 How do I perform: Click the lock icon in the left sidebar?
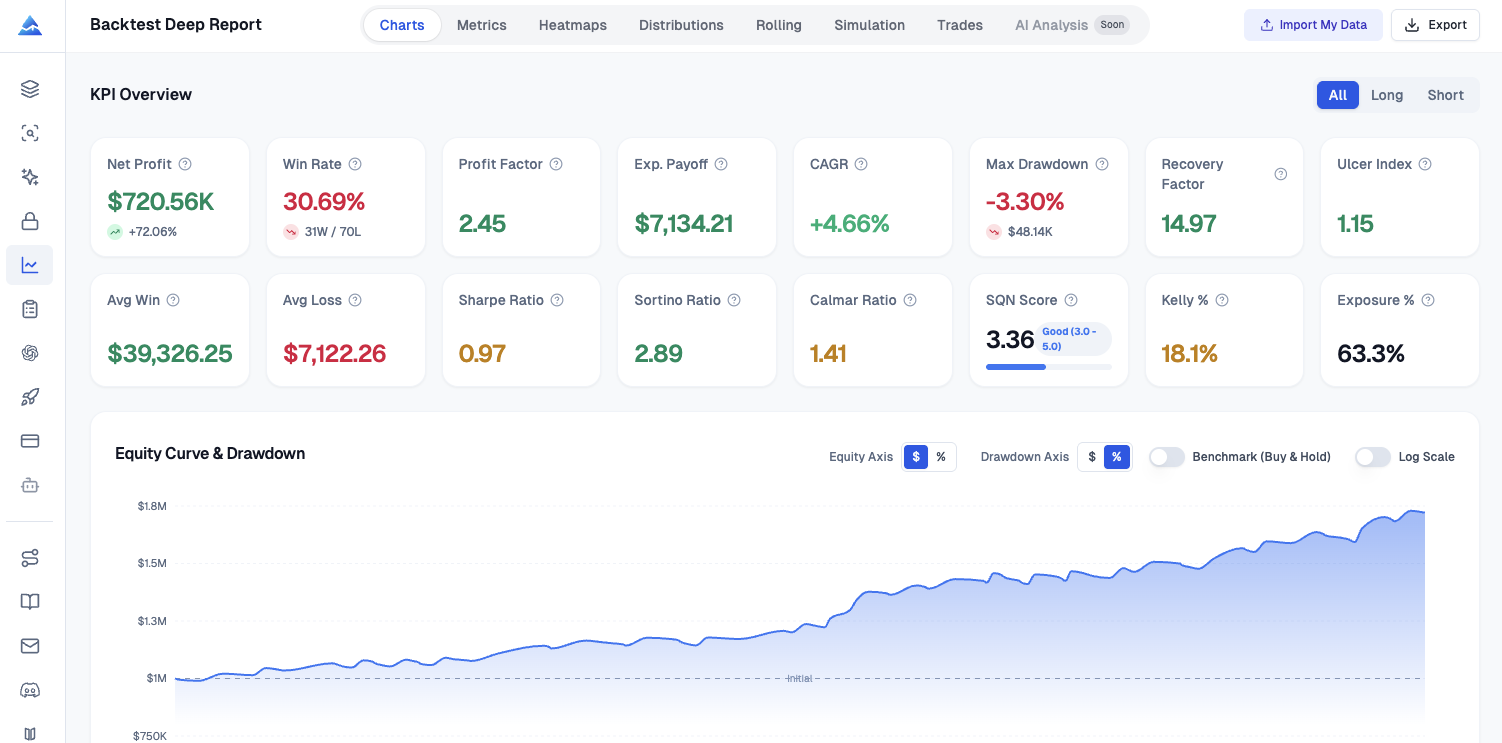(x=29, y=220)
